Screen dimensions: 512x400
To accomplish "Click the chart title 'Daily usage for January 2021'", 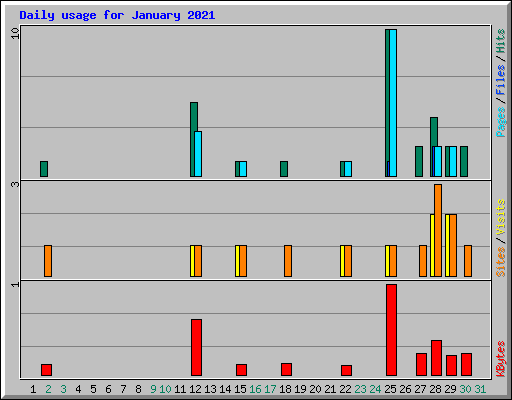I will 117,15.
